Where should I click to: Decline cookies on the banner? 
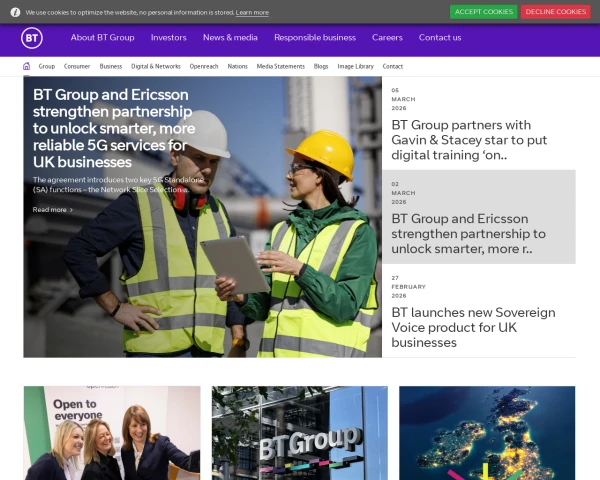pos(555,12)
